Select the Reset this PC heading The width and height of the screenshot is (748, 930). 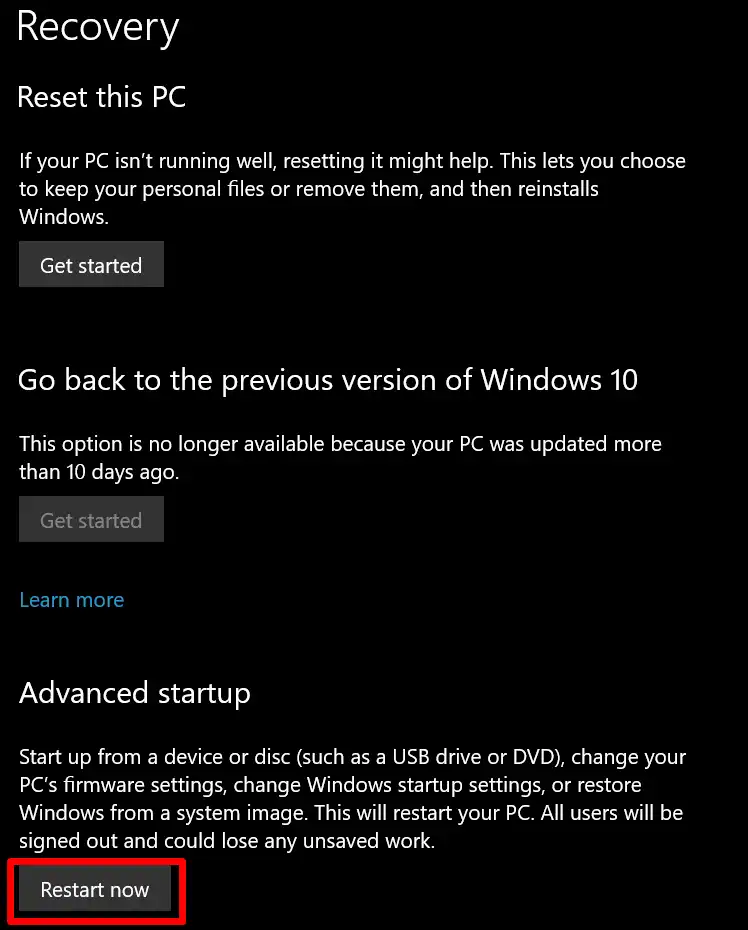point(102,97)
